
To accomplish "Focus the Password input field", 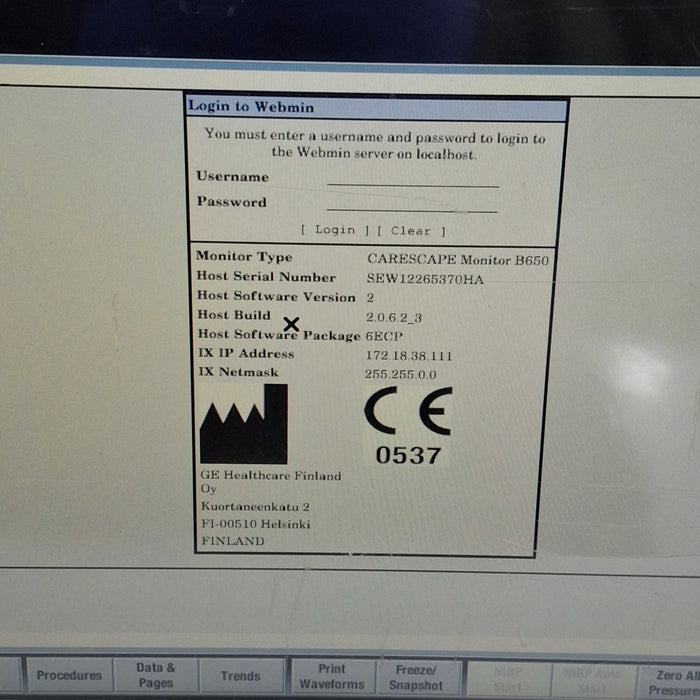I will pyautogui.click(x=412, y=204).
